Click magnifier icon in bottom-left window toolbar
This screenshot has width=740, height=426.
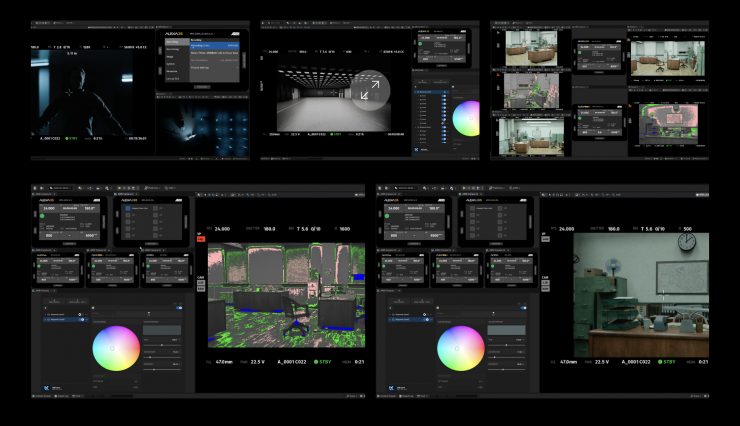tap(107, 188)
